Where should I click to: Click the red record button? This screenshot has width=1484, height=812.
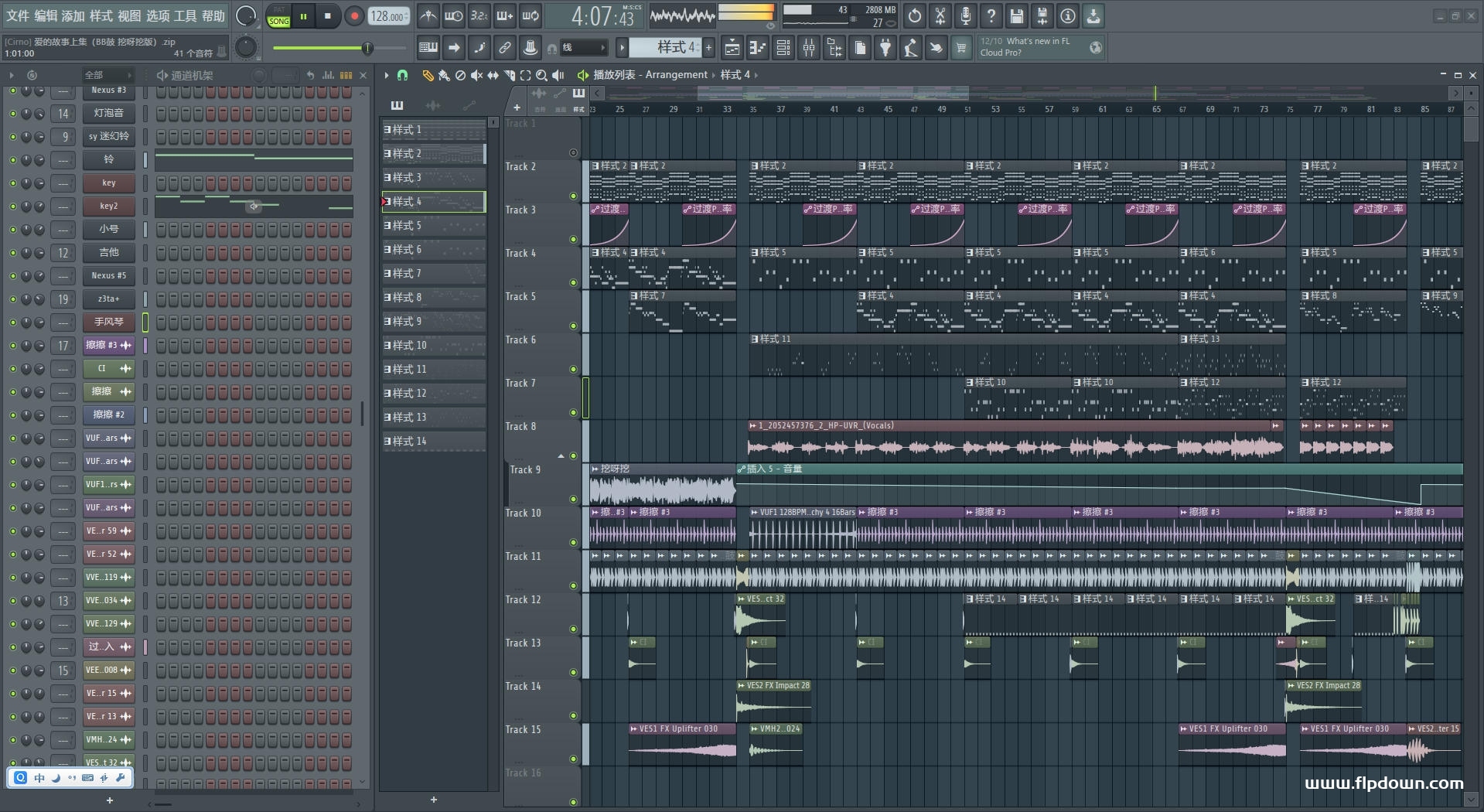[354, 16]
